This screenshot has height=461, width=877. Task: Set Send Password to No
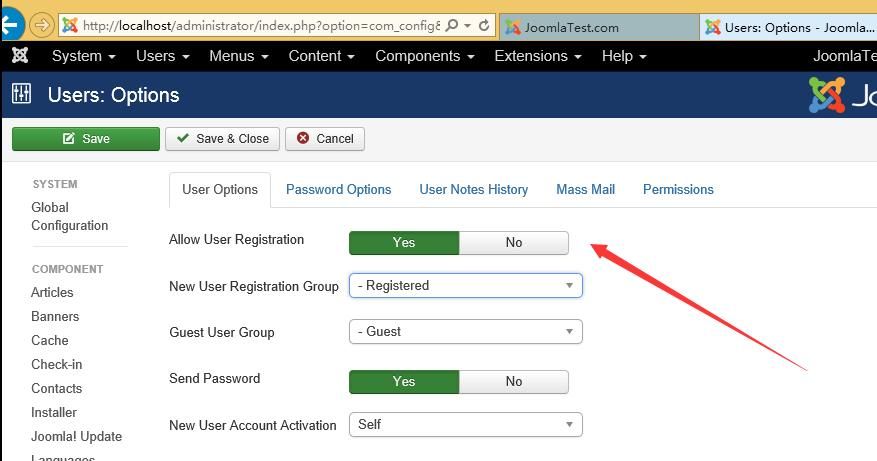coord(513,382)
